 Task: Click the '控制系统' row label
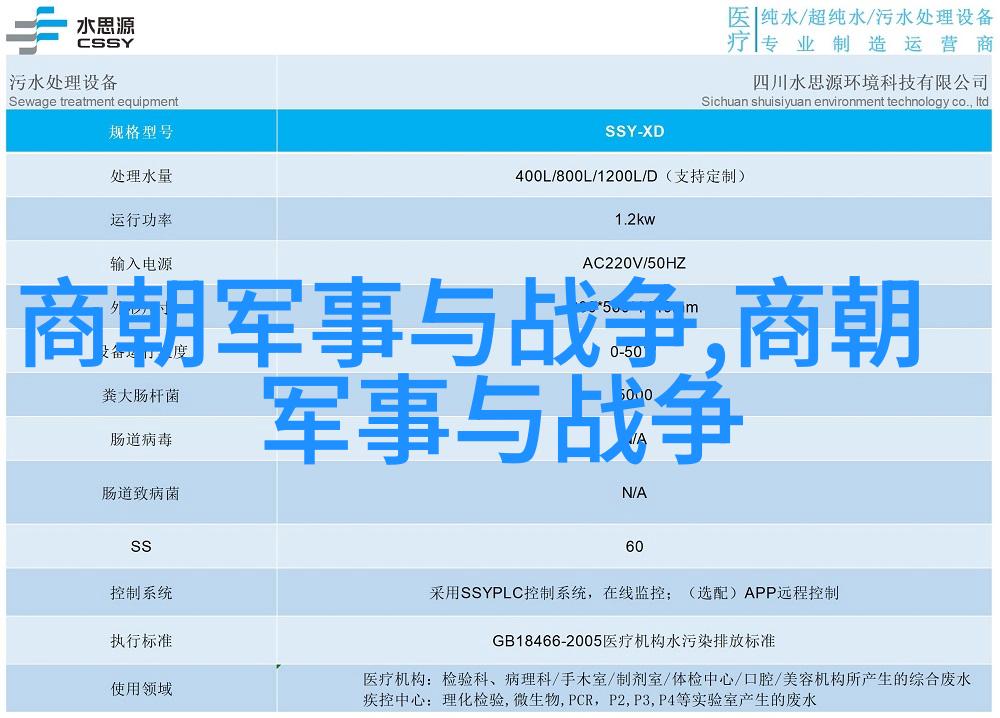click(x=141, y=593)
